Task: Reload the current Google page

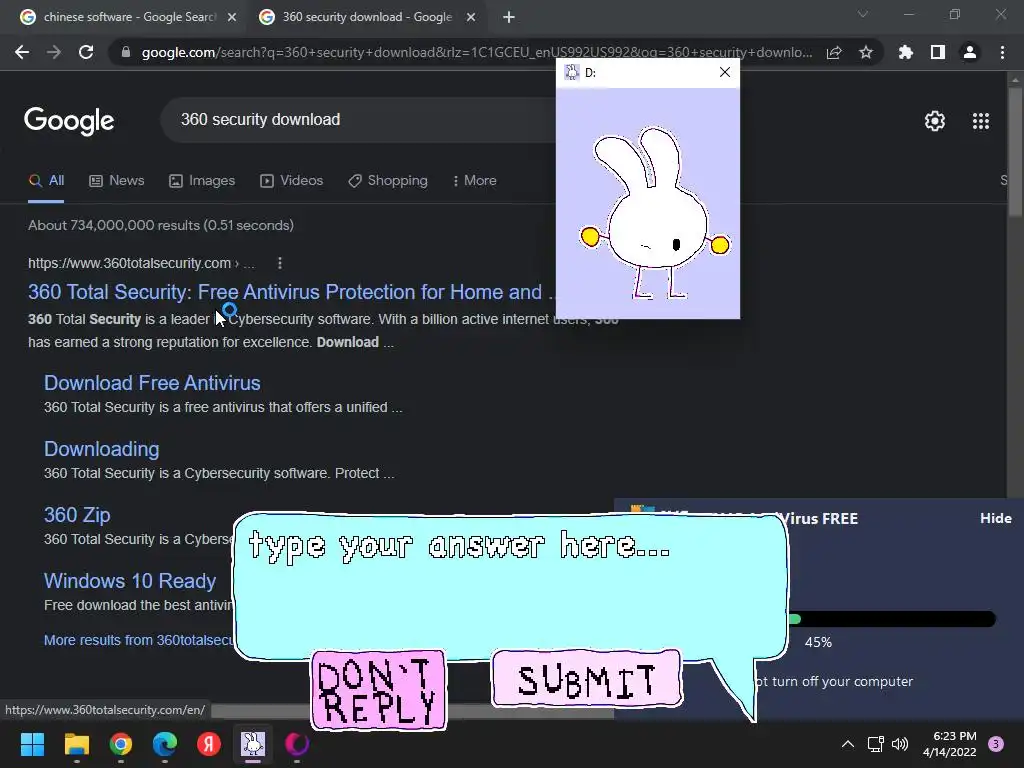Action: click(86, 52)
